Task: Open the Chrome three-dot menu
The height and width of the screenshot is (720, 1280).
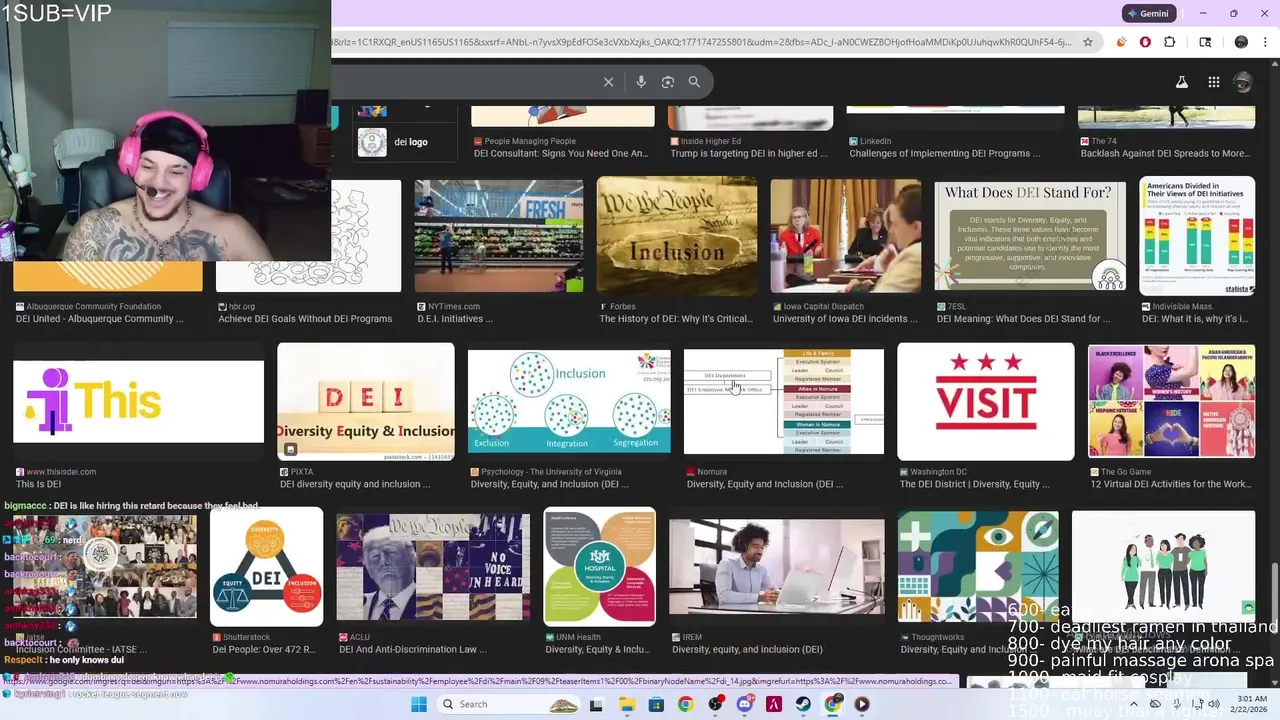Action: click(1265, 42)
